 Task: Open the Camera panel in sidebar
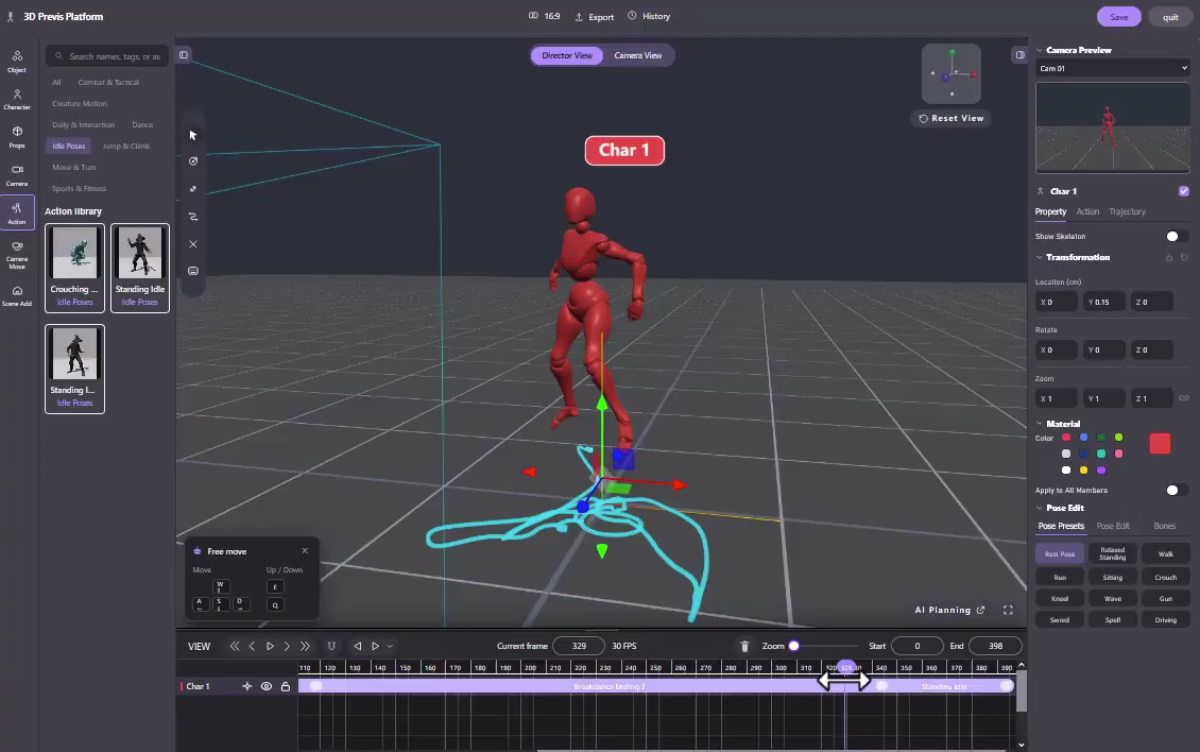point(17,175)
